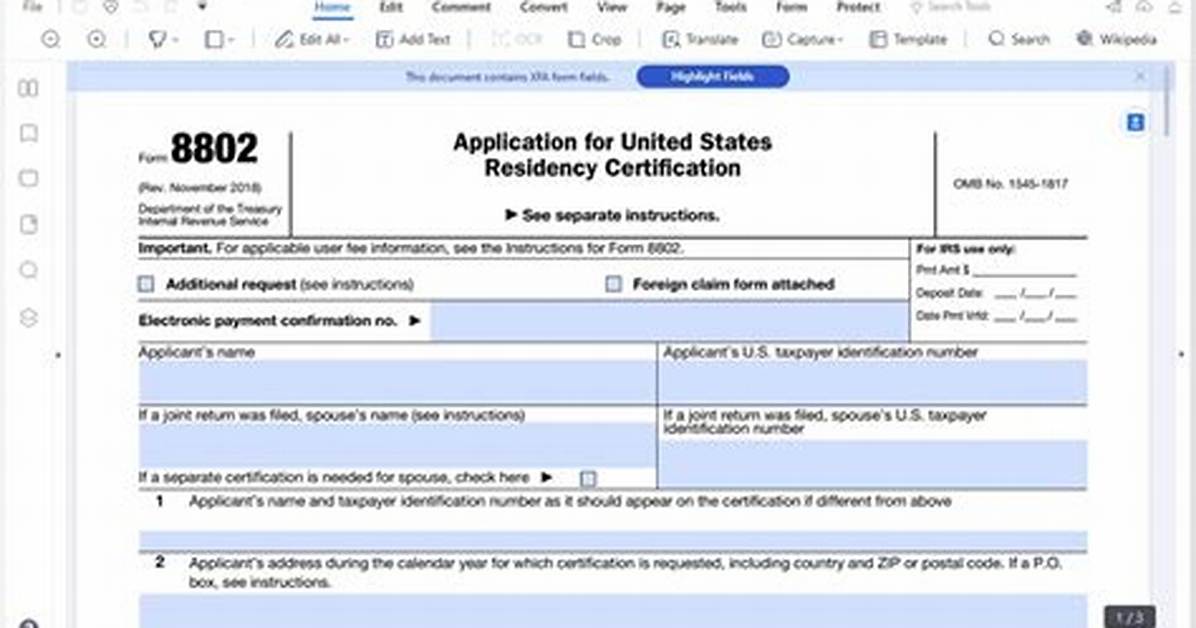
Task: Switch to the Form tab
Action: pyautogui.click(x=791, y=7)
